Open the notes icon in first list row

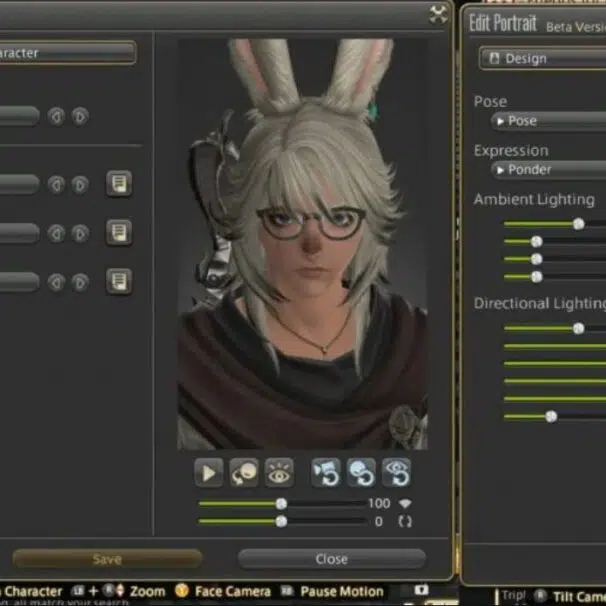[119, 184]
